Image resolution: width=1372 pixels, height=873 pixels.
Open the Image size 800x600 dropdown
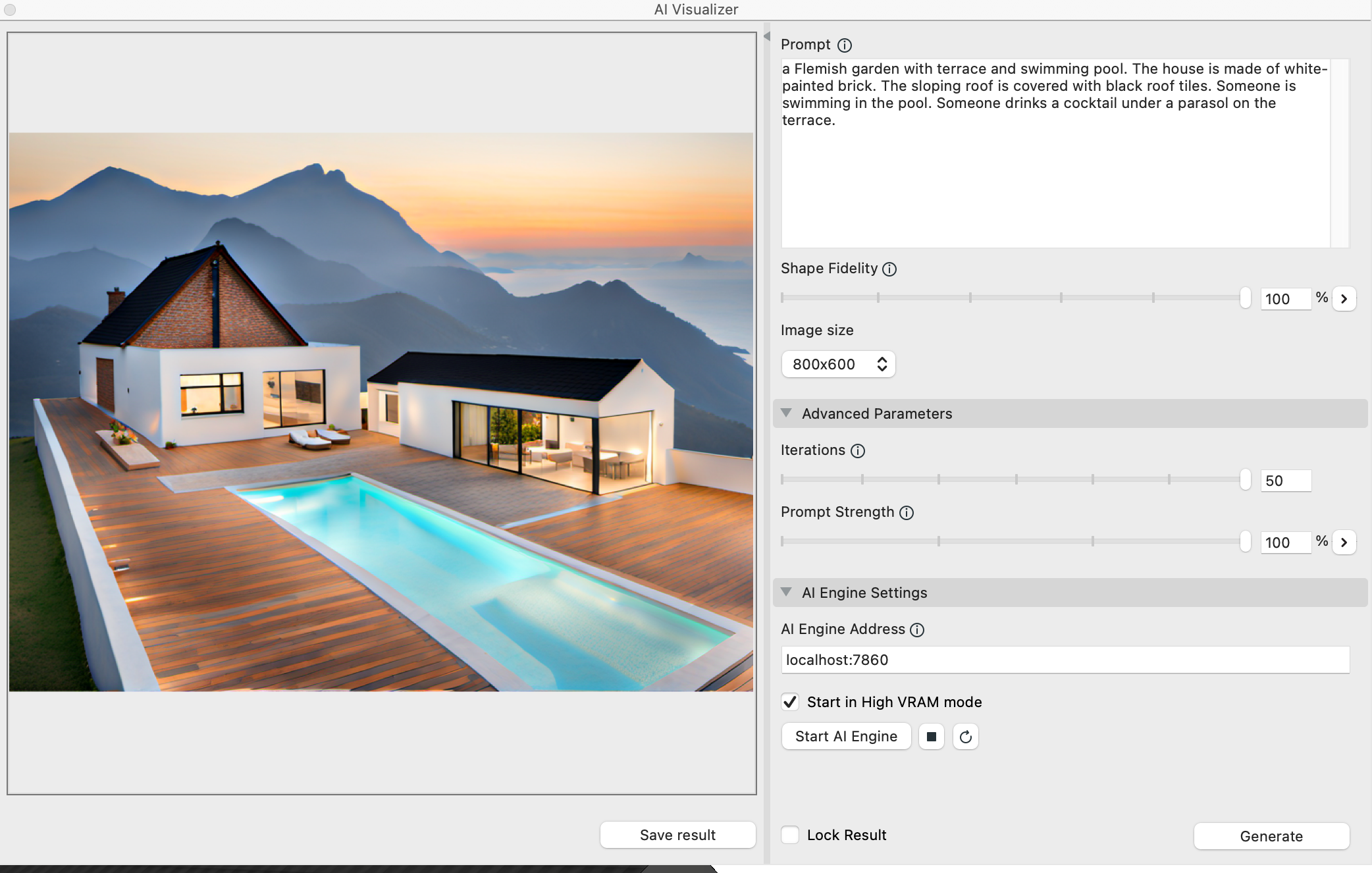838,365
